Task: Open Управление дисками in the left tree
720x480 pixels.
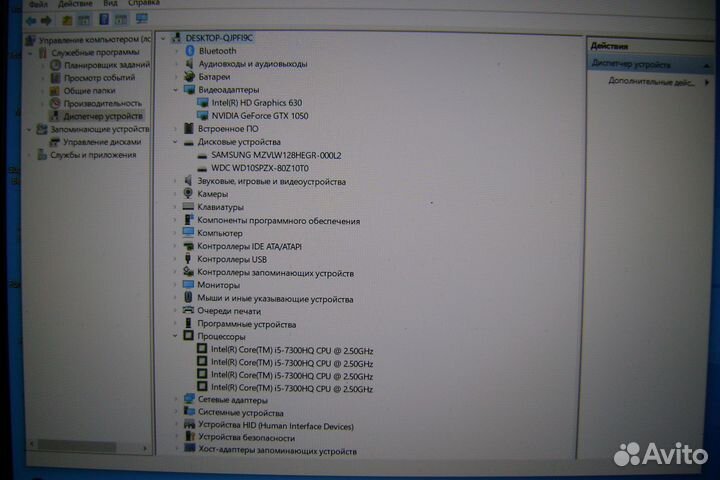Action: 102,142
